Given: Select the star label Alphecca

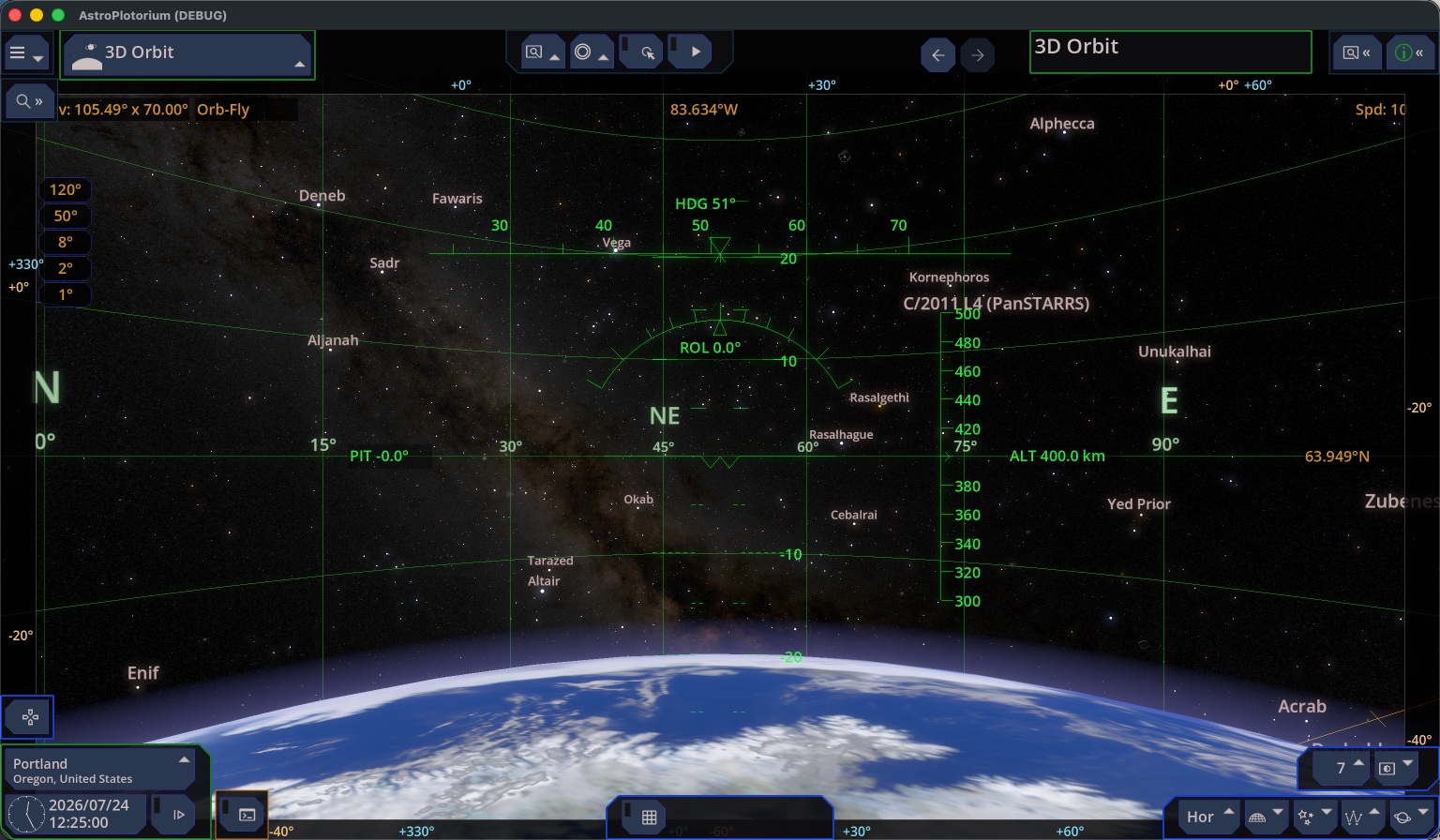Looking at the screenshot, I should click(1061, 124).
